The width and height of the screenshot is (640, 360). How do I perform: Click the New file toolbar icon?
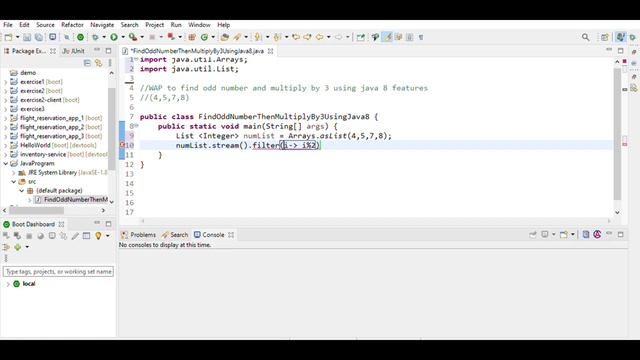pyautogui.click(x=9, y=37)
